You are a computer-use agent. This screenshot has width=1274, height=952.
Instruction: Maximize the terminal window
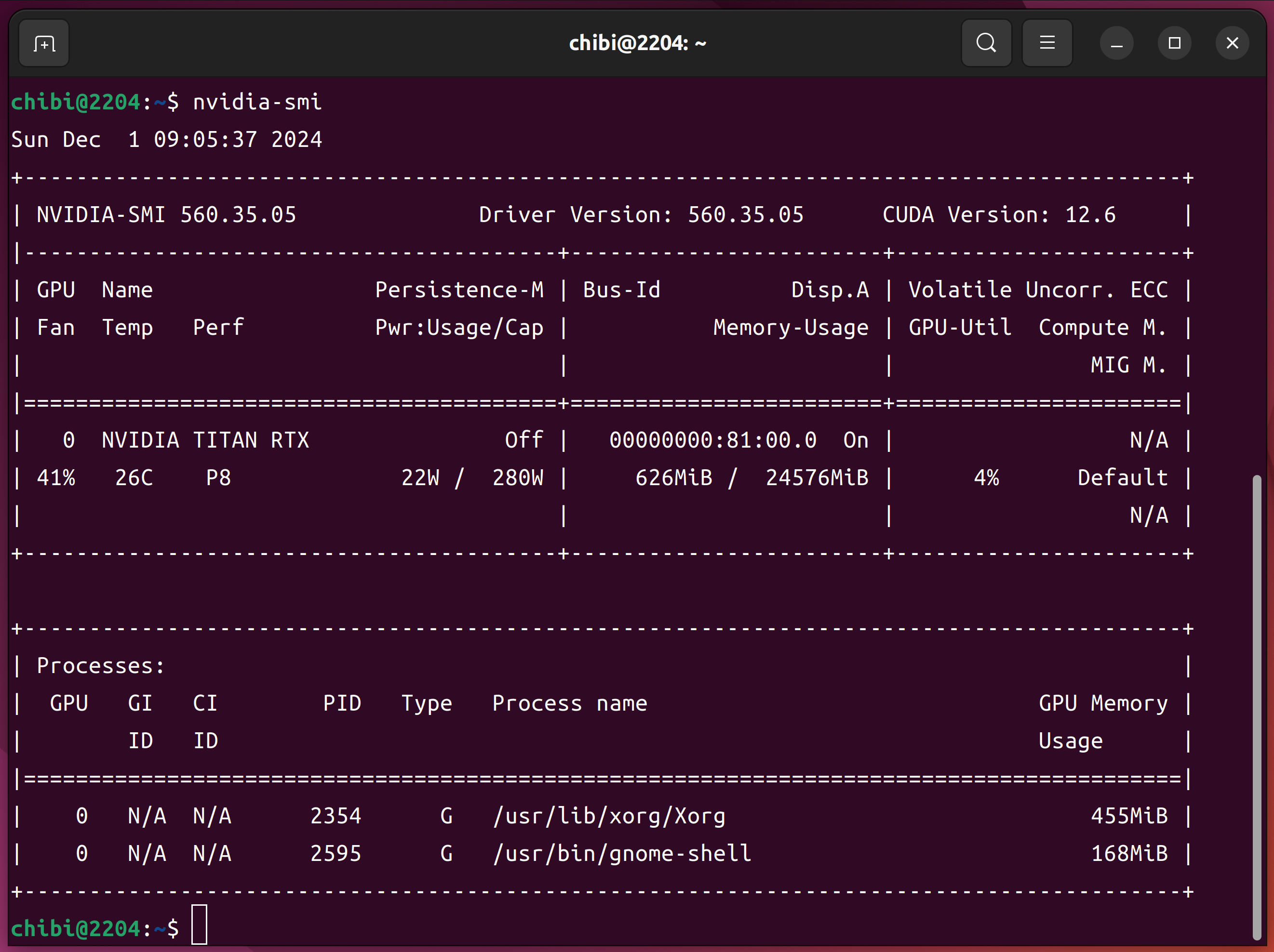click(x=1174, y=43)
